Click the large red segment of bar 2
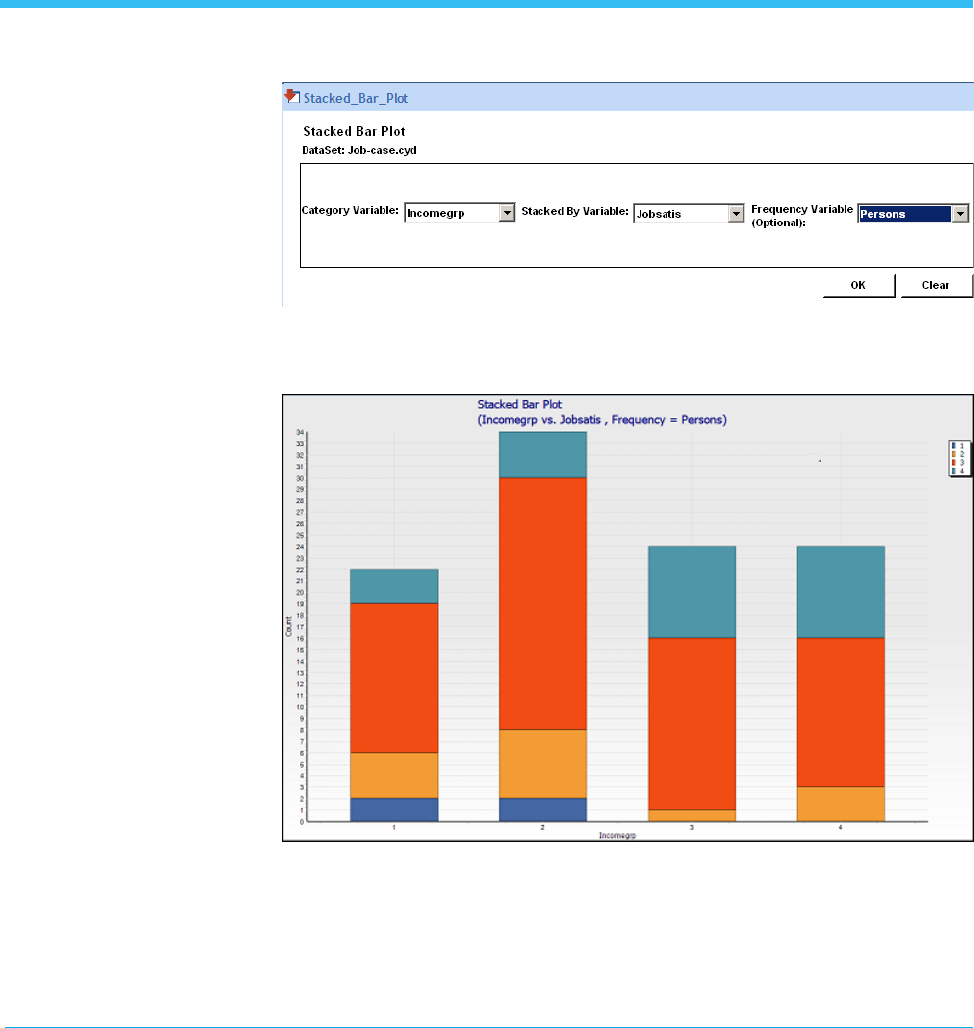This screenshot has width=974, height=1028. point(542,603)
